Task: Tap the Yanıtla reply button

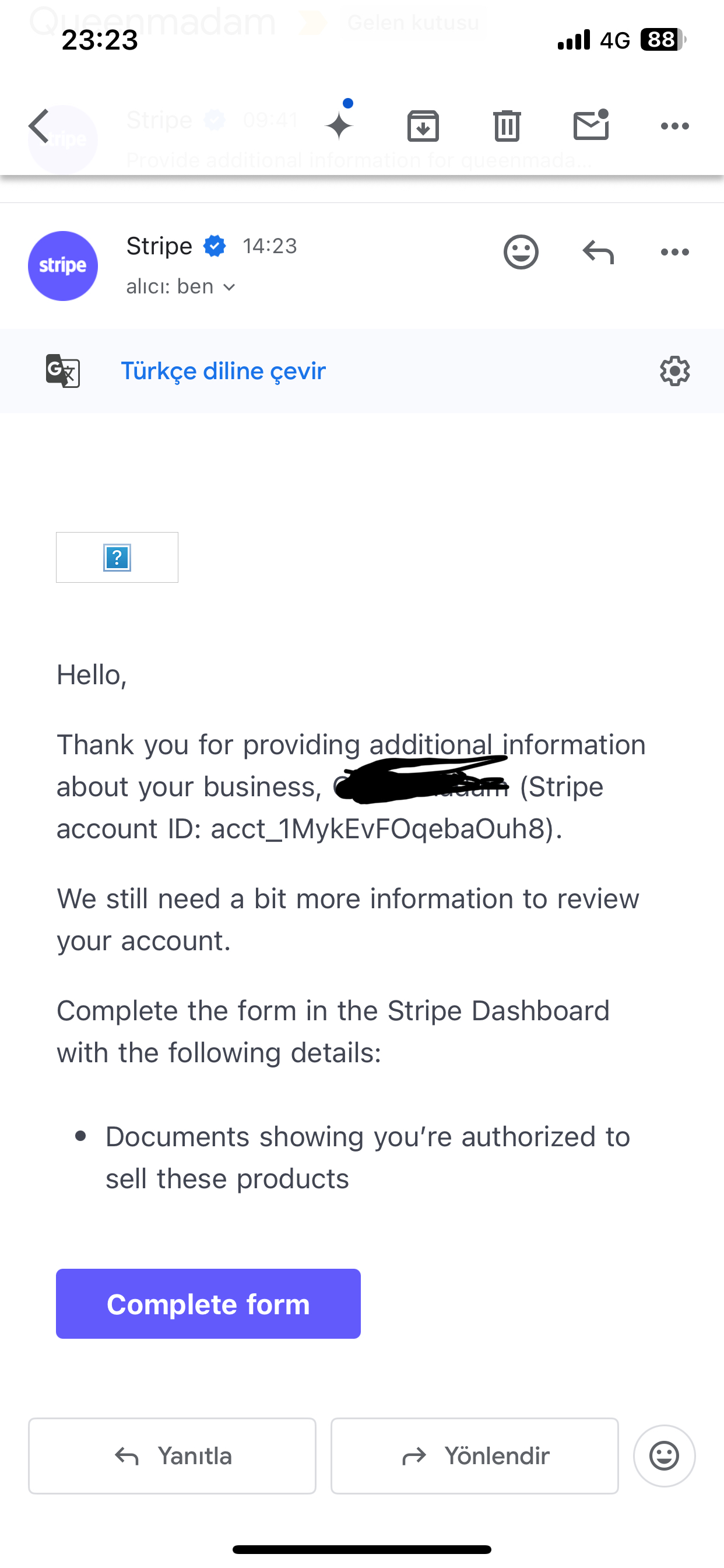Action: click(x=172, y=1456)
